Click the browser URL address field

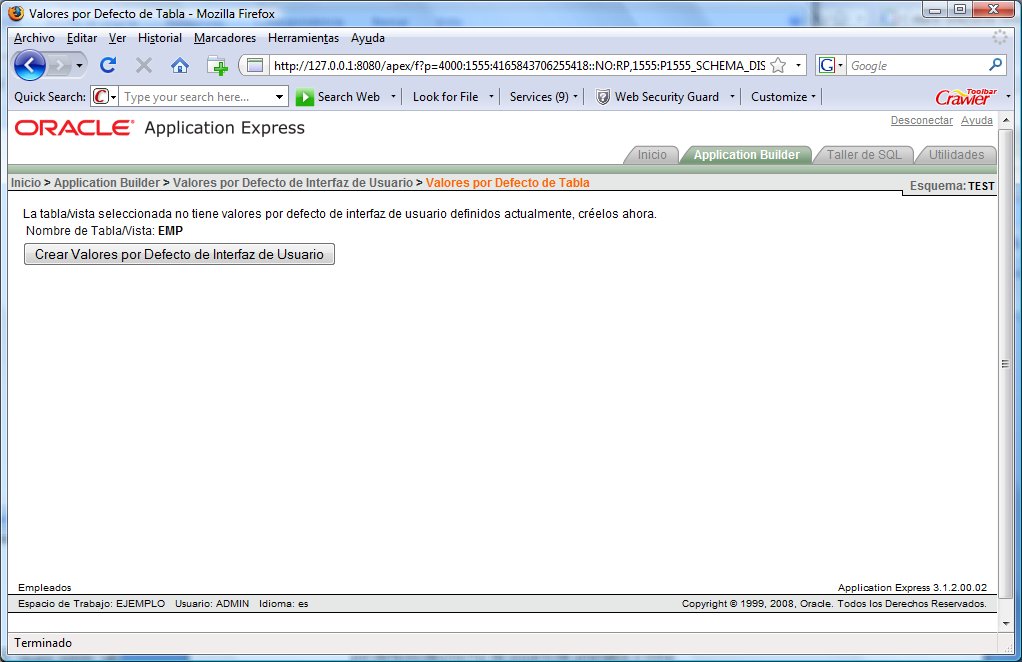pos(519,66)
